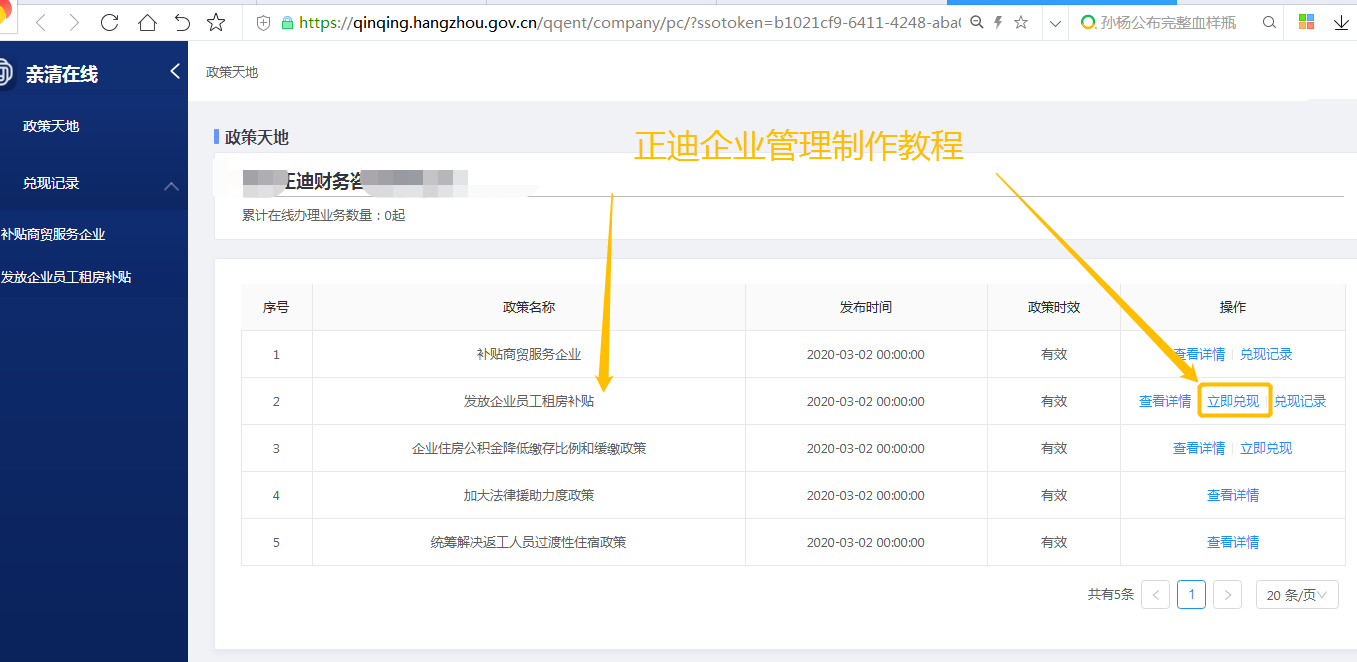Open 发放企业员工租房补贴 sidebar item
Screen dimensions: 1357x662
(x=66, y=277)
